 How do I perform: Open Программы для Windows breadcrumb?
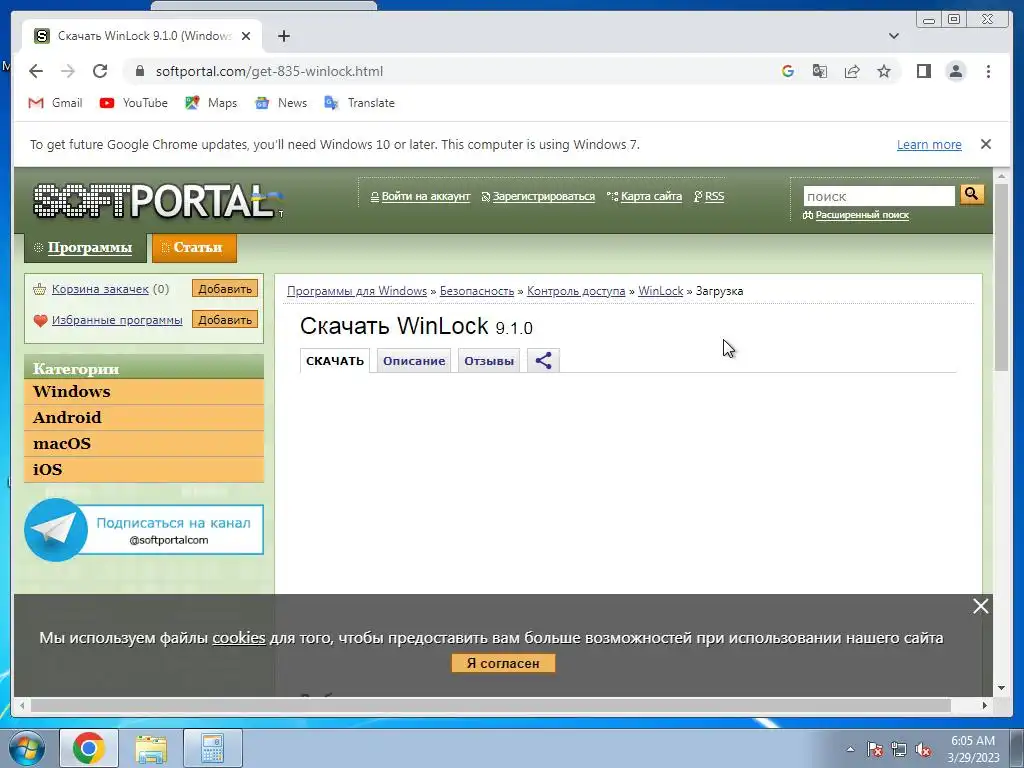pyautogui.click(x=357, y=291)
